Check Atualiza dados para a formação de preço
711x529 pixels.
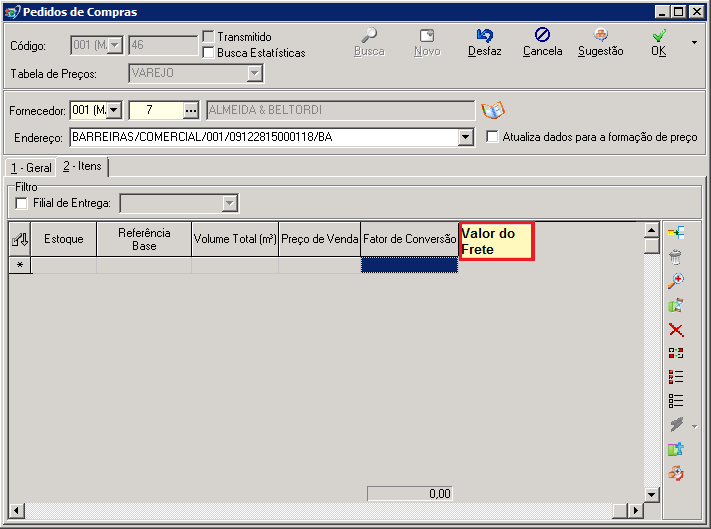point(492,136)
